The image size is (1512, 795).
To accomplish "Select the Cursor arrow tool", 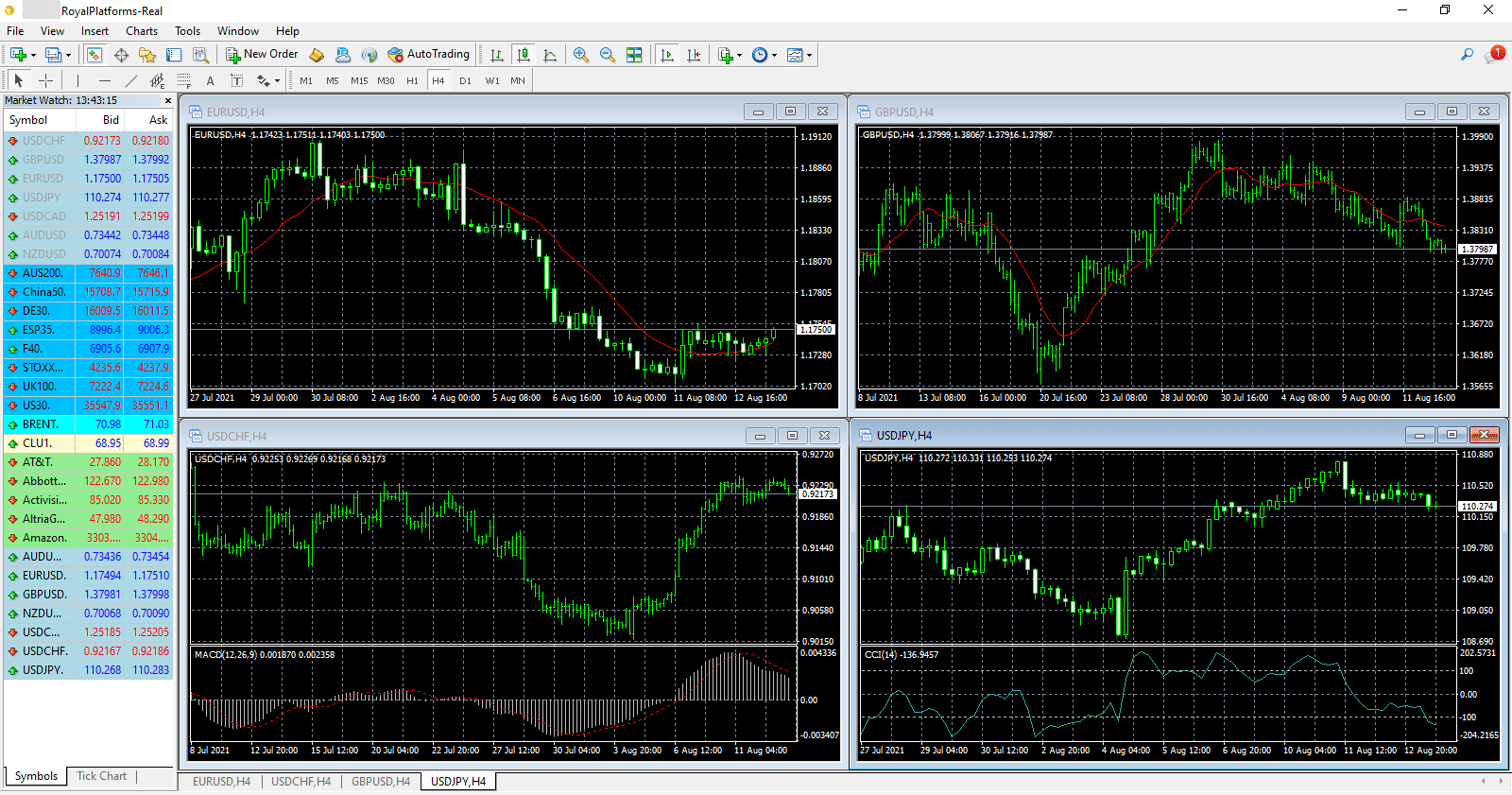I will 18,80.
